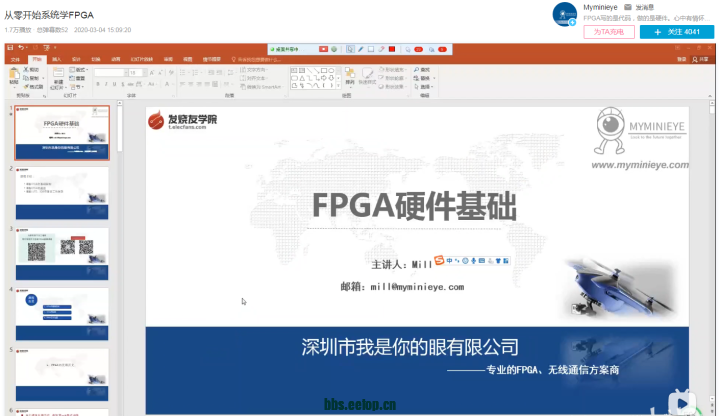Image resolution: width=720 pixels, height=416 pixels.
Task: Select the rectangle shape in shapes gallery
Action: click(324, 71)
